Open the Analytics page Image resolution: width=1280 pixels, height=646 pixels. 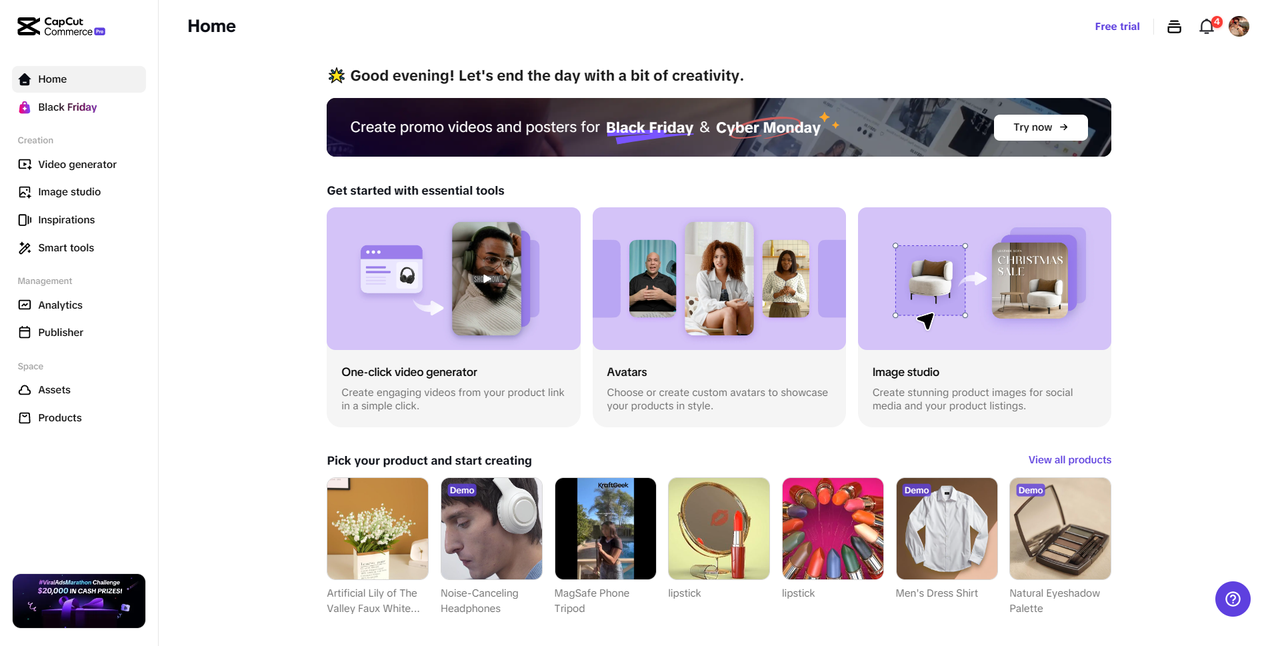click(x=60, y=305)
